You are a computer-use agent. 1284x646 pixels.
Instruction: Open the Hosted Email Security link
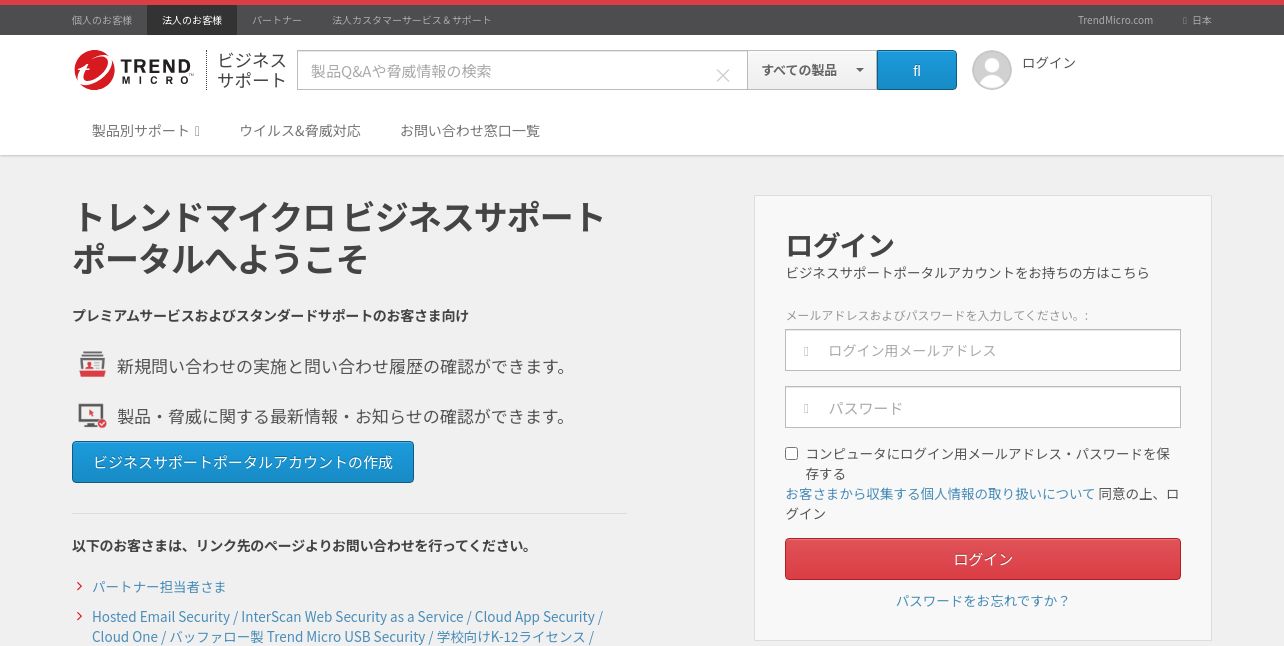[x=347, y=627]
